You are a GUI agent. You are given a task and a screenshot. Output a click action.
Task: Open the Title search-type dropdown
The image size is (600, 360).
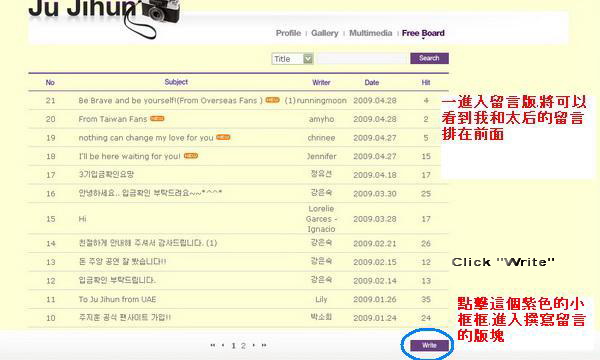292,59
